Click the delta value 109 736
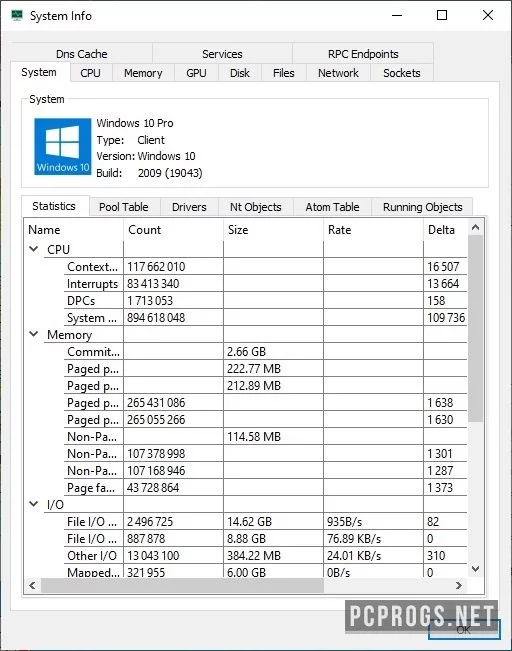 pyautogui.click(x=446, y=318)
